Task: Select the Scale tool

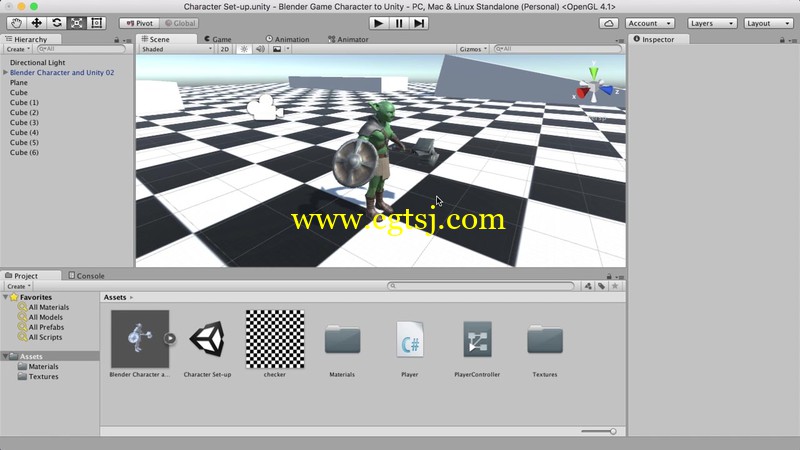Action: pos(77,23)
